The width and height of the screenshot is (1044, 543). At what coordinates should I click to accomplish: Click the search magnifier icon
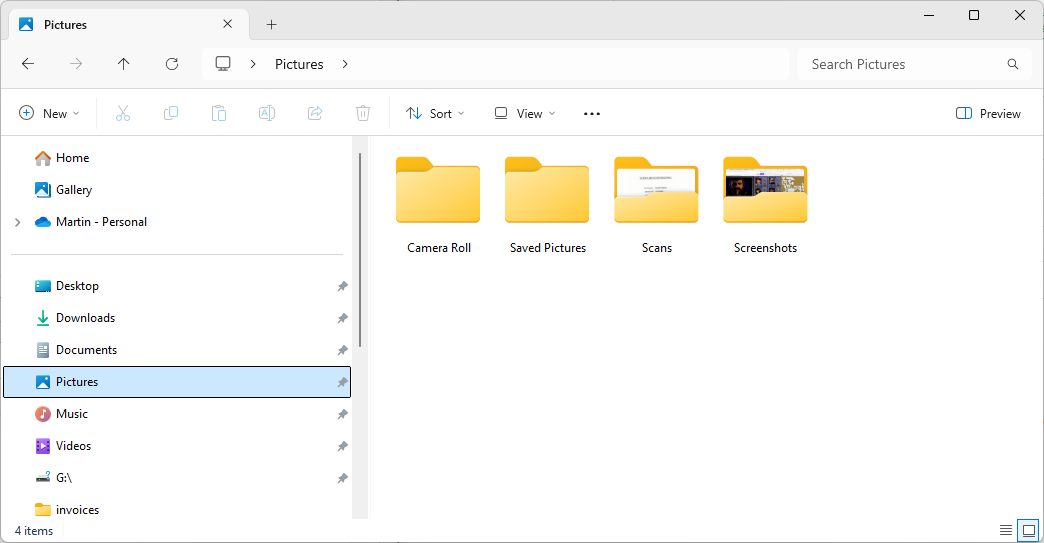point(1013,64)
